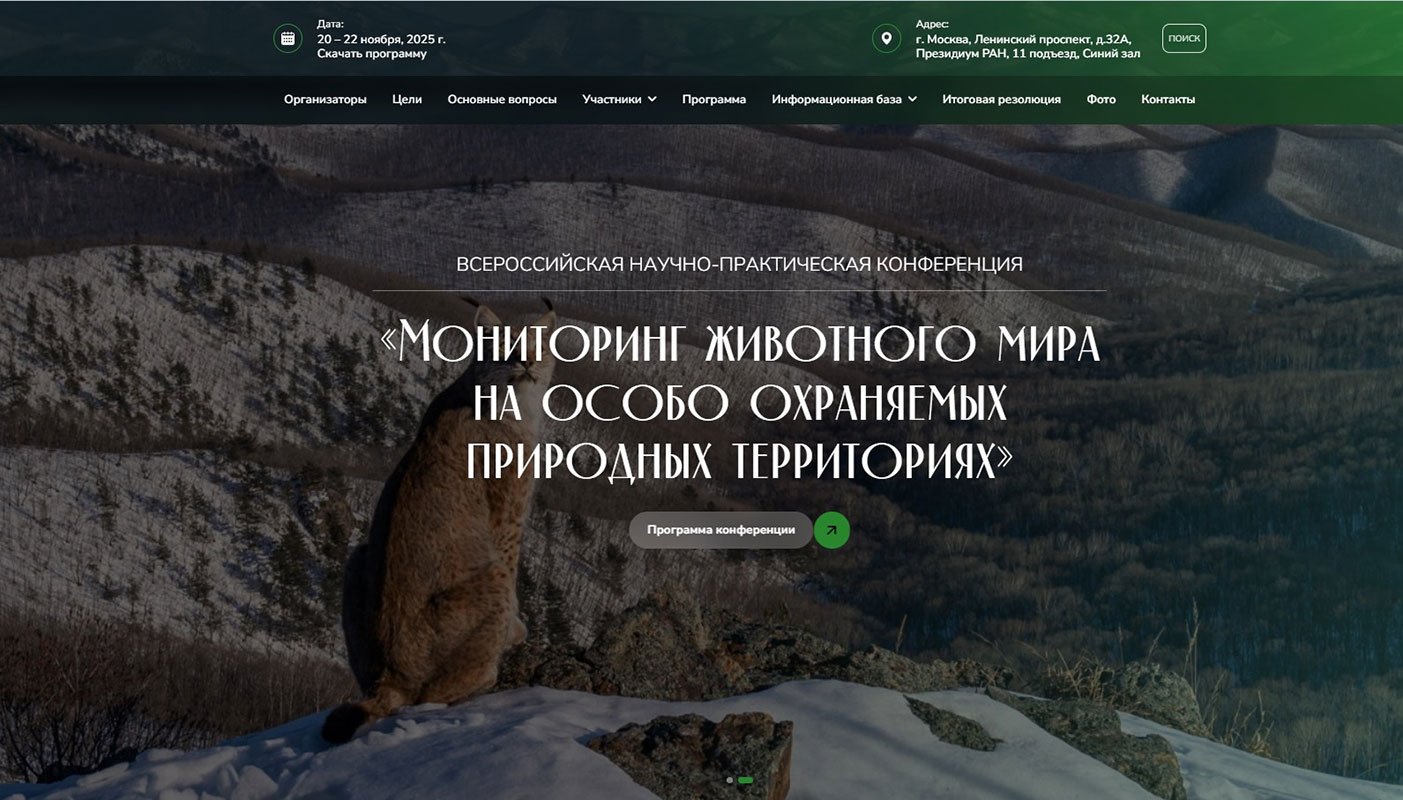The width and height of the screenshot is (1403, 800).
Task: Open the Итоговая резолюция page
Action: (x=1001, y=99)
